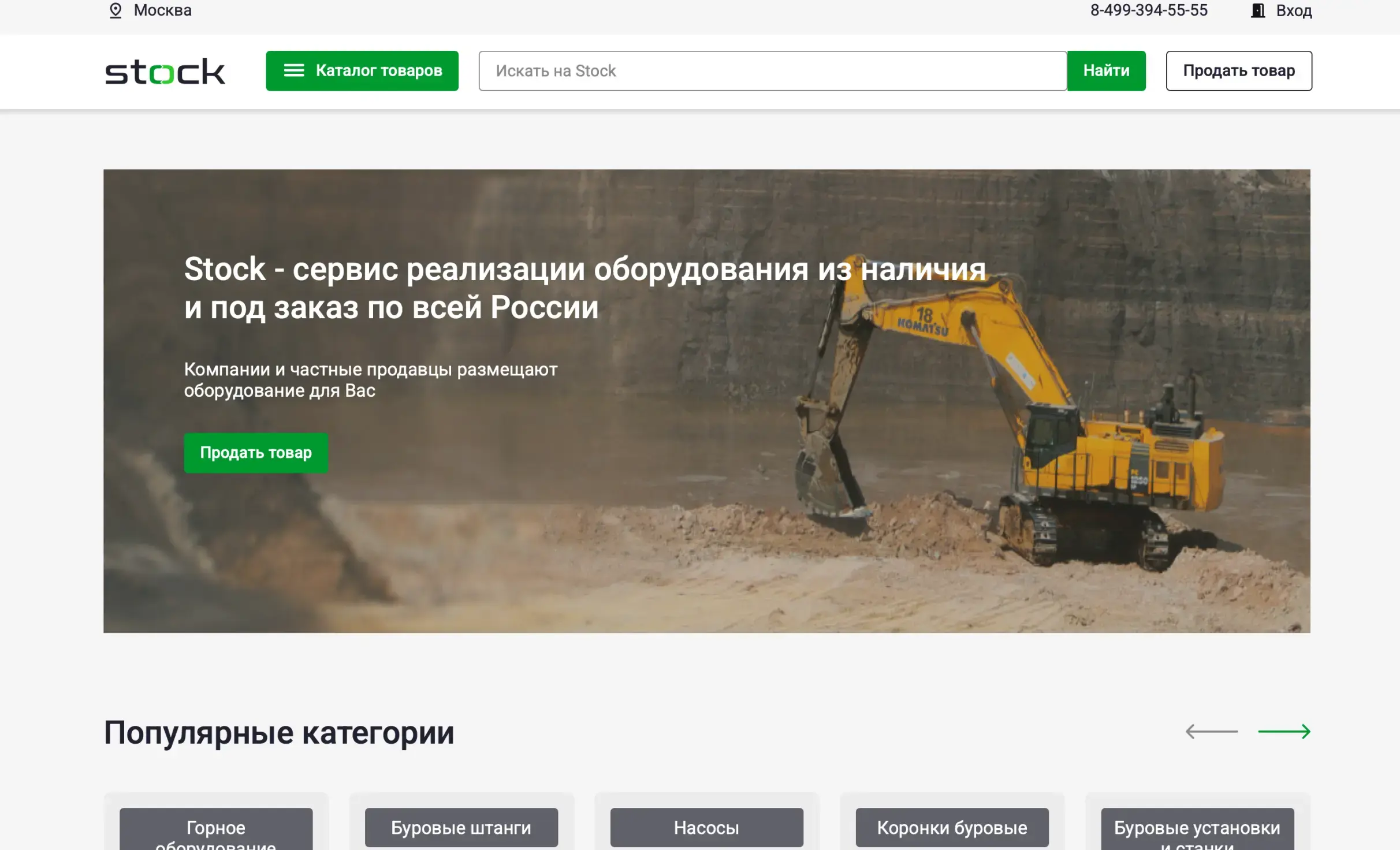This screenshot has height=850, width=1400.
Task: Open the Коронки буровые category
Action: [x=951, y=828]
